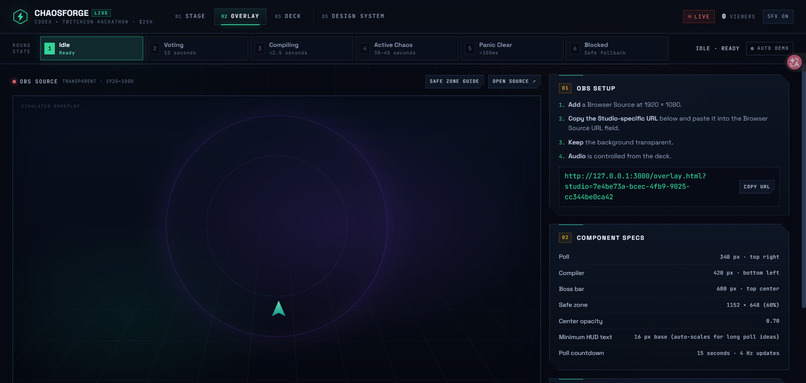Click the Safe zone spec row

click(669, 305)
